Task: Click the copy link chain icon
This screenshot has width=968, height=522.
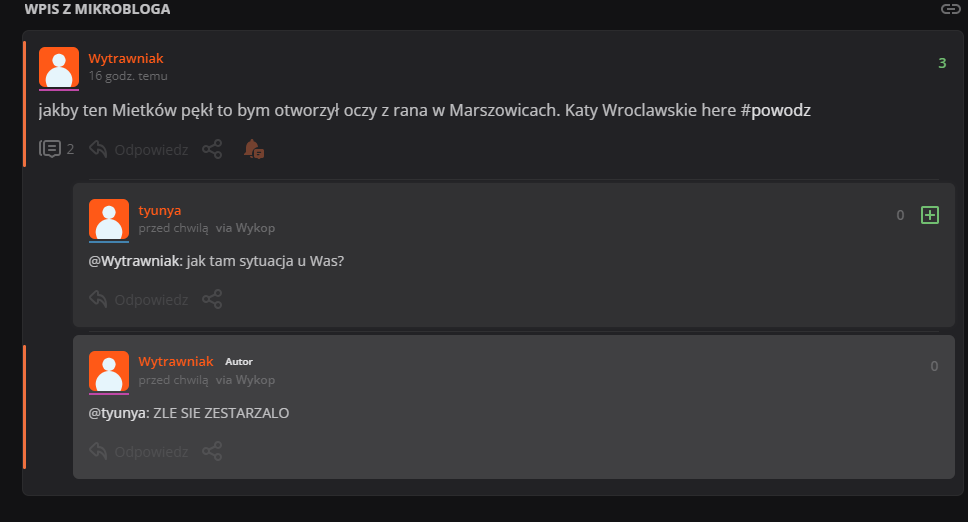Action: pos(950,9)
